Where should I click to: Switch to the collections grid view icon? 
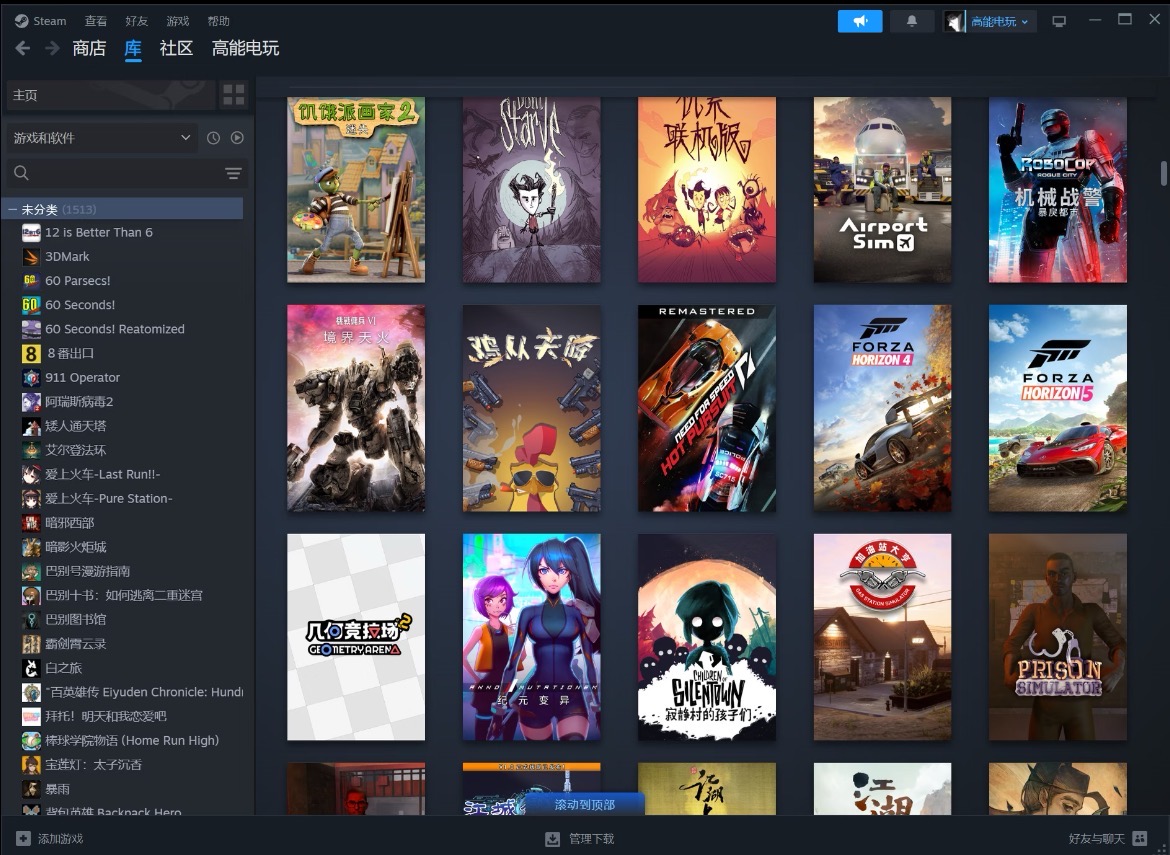tap(233, 95)
